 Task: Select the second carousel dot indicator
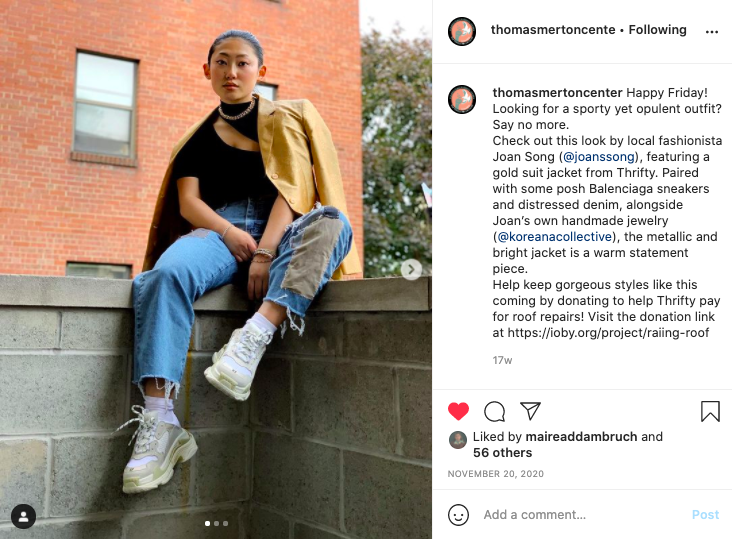pyautogui.click(x=216, y=524)
